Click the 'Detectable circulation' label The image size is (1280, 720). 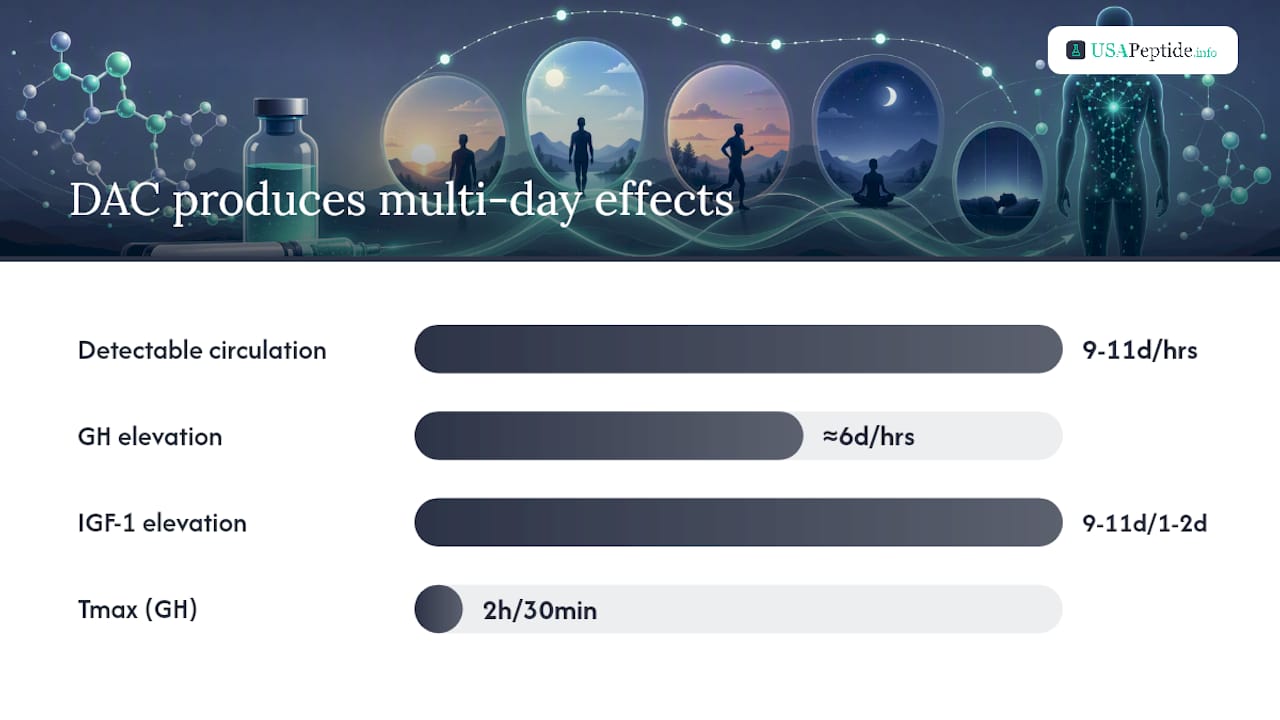(202, 350)
